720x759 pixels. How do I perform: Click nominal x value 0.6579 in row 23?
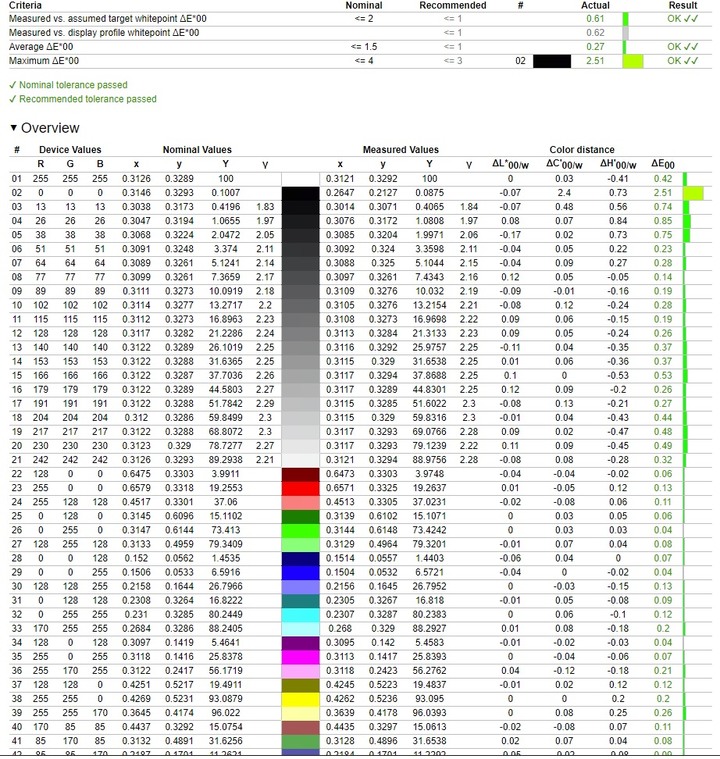click(x=136, y=488)
